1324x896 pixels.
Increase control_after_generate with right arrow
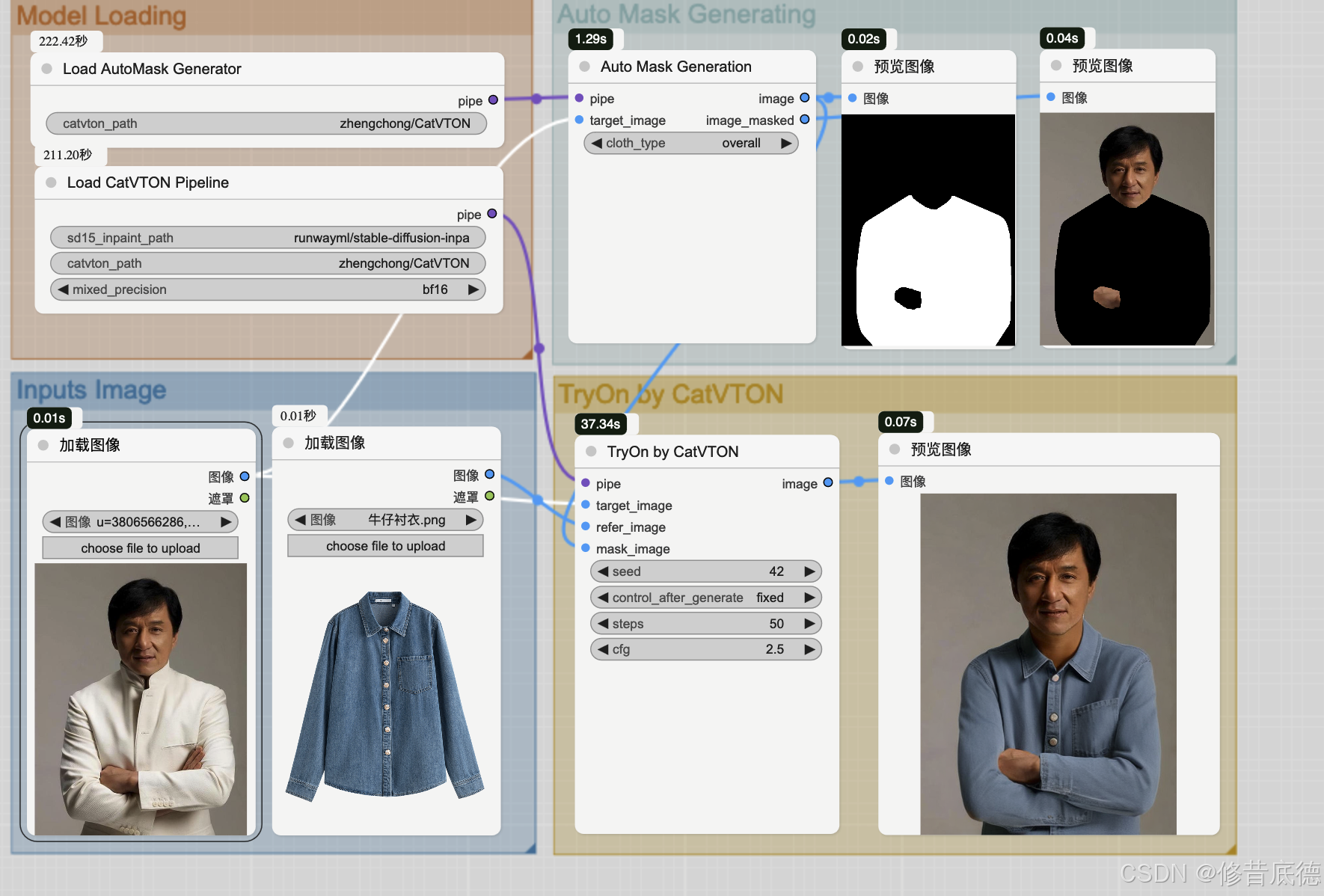coord(809,598)
